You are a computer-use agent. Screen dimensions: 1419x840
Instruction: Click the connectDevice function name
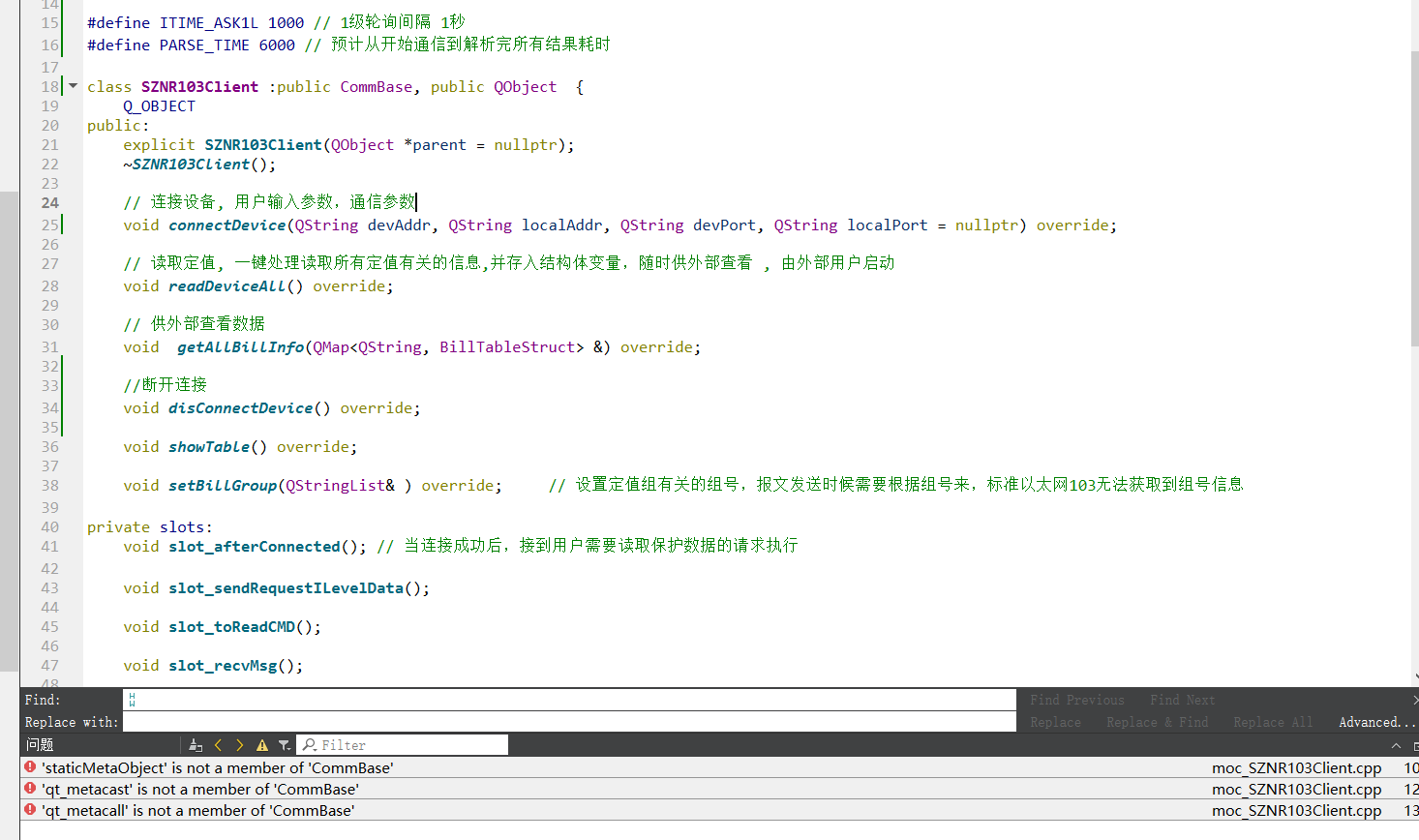pos(227,225)
